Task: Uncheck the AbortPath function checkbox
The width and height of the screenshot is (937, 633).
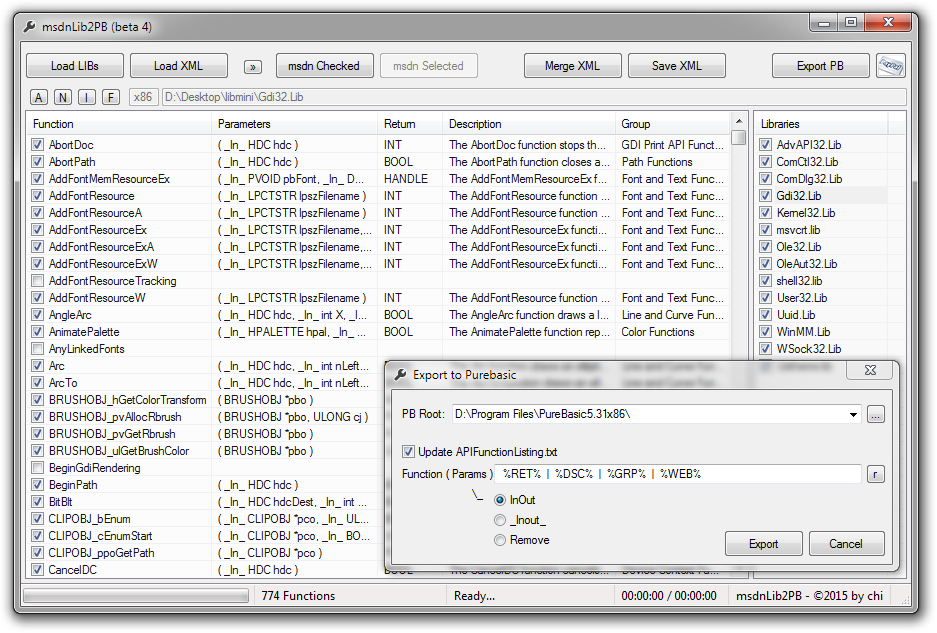Action: (38, 162)
